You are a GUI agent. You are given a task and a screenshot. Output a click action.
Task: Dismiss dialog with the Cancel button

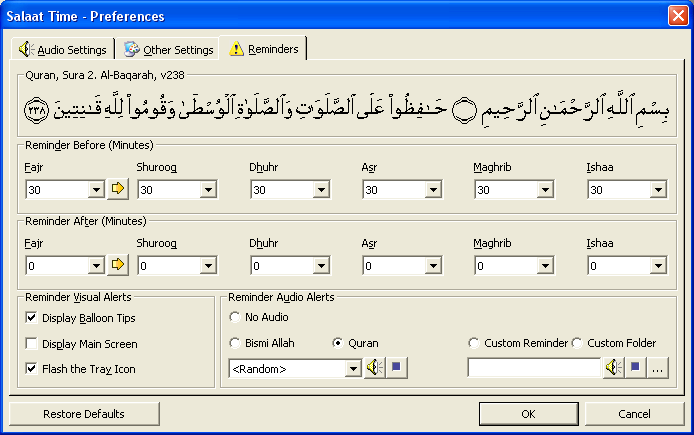(x=634, y=414)
